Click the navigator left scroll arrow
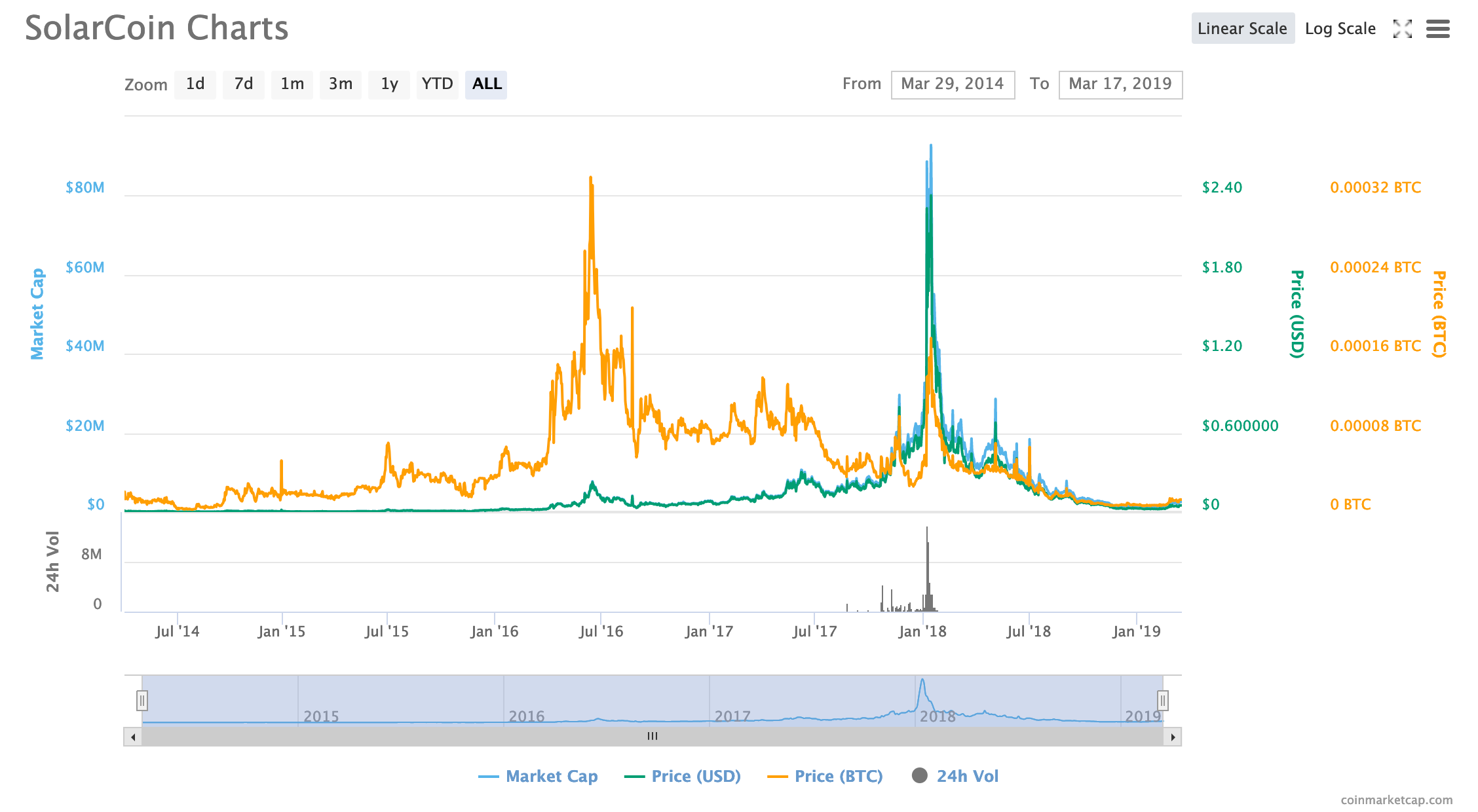The height and width of the screenshot is (812, 1478). point(133,737)
